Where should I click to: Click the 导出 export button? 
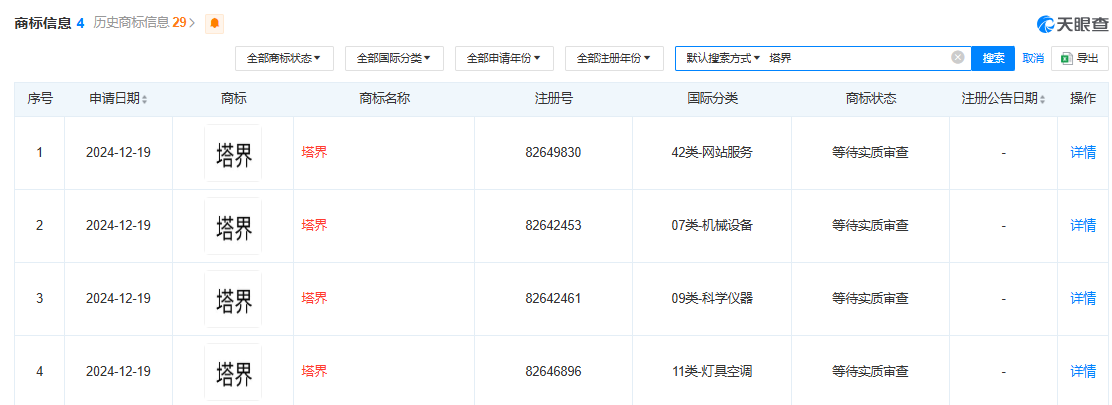click(1079, 58)
